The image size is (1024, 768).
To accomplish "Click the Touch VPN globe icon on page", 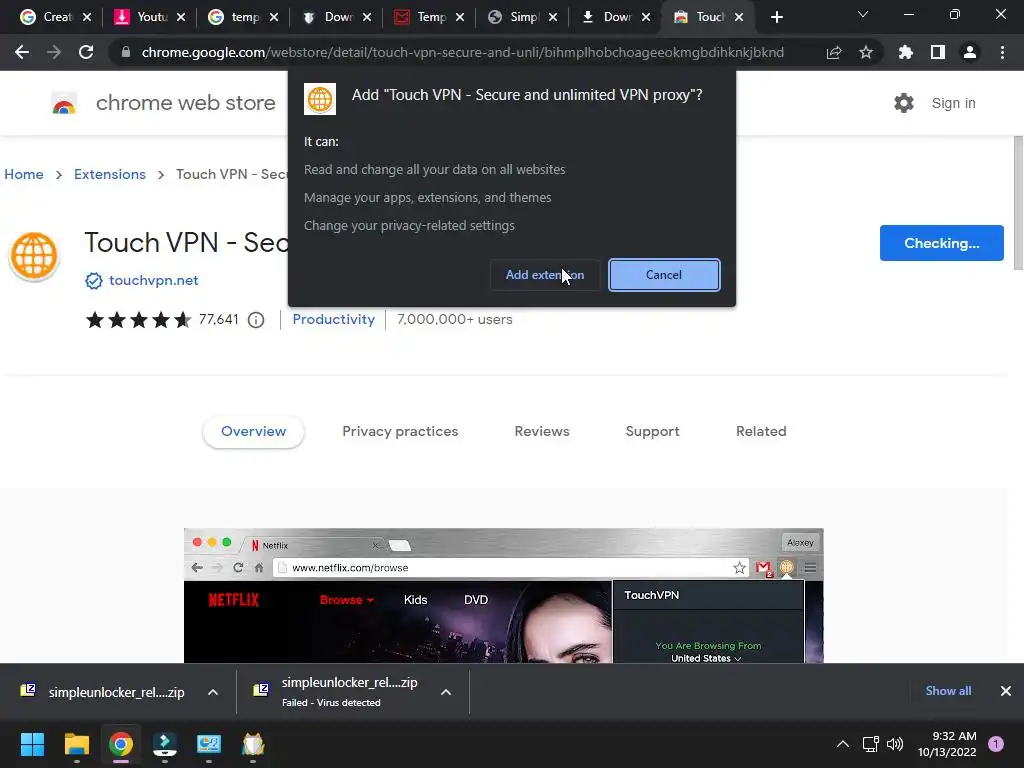I will (34, 256).
